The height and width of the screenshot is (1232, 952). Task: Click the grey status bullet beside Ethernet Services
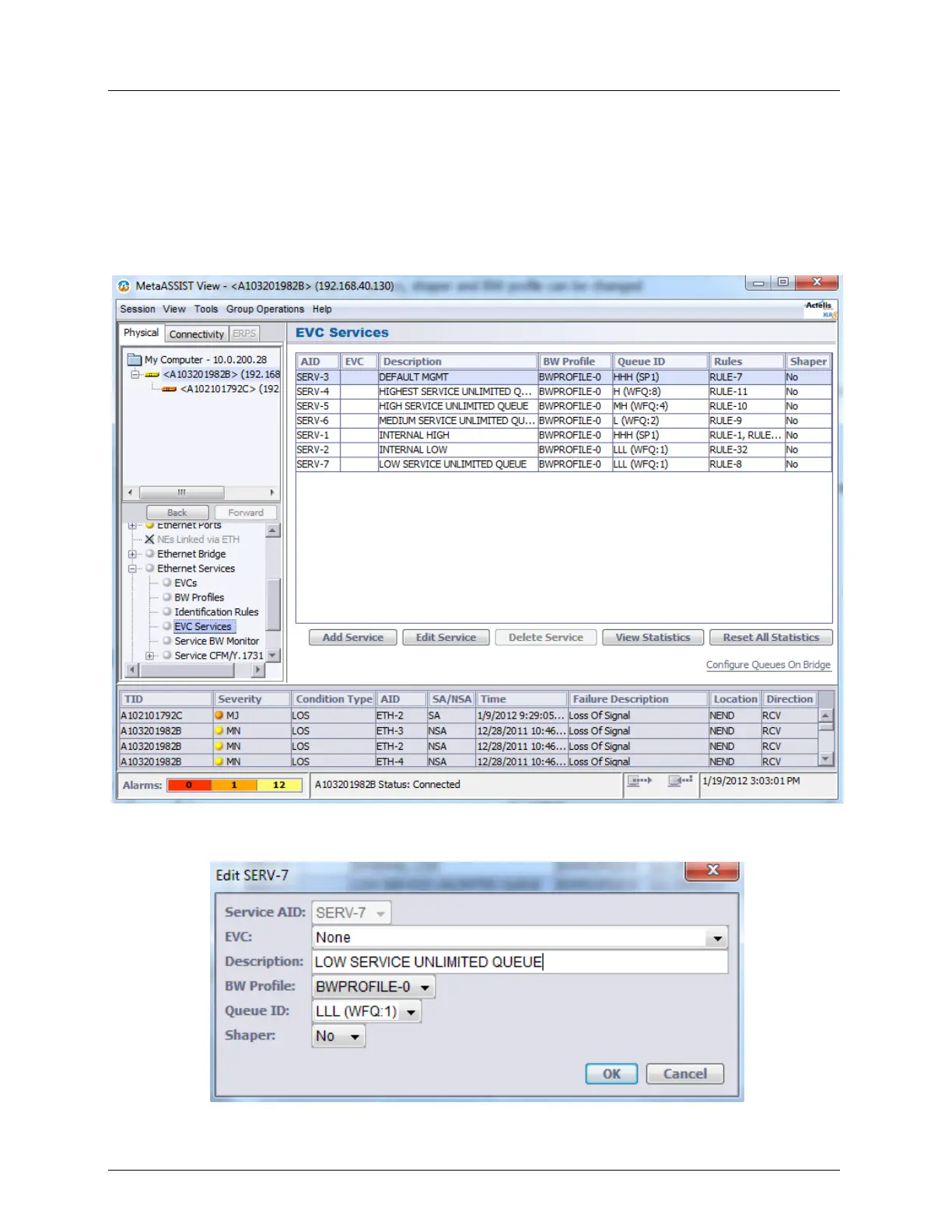(149, 569)
